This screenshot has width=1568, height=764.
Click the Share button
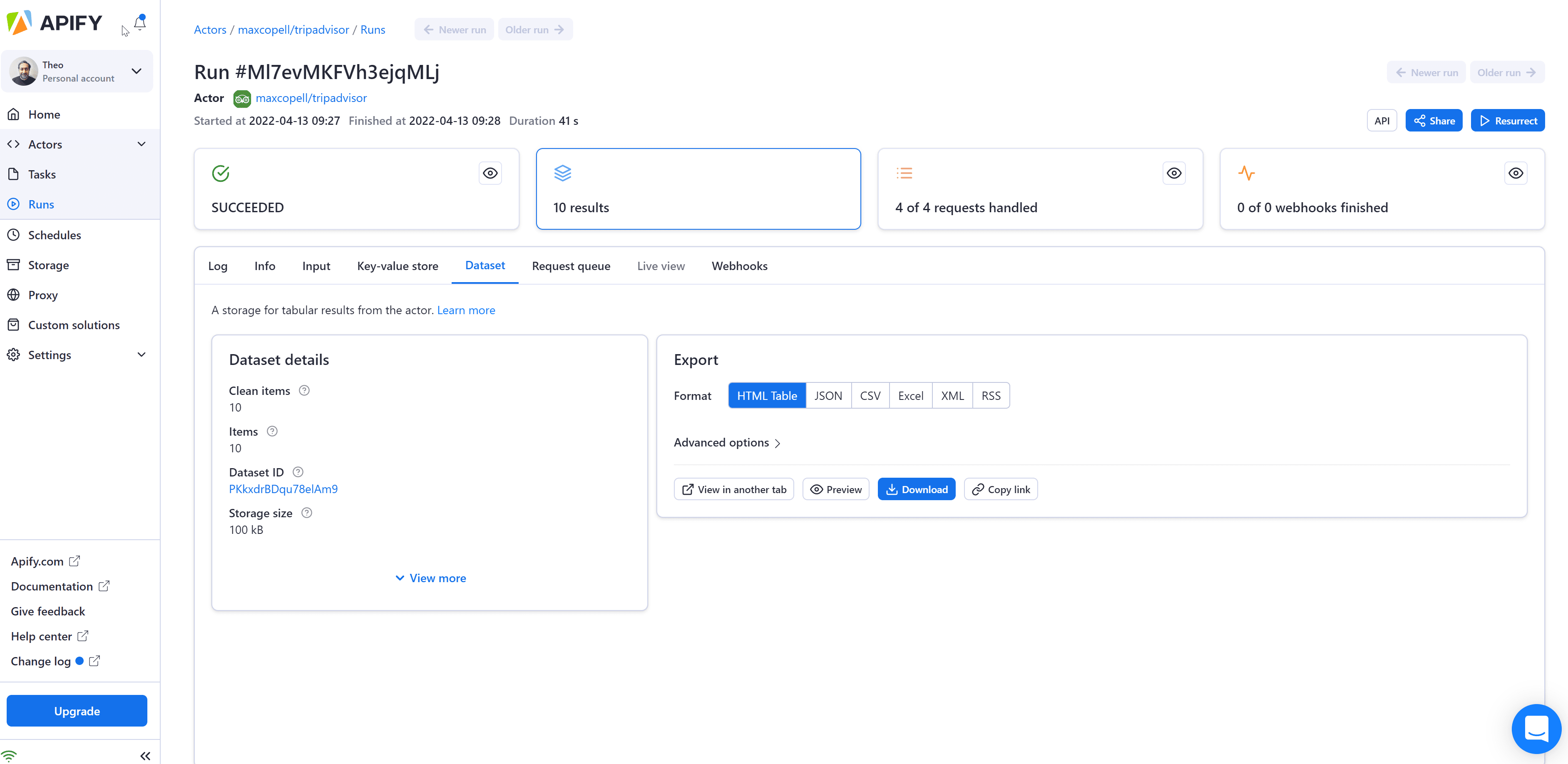pos(1434,120)
